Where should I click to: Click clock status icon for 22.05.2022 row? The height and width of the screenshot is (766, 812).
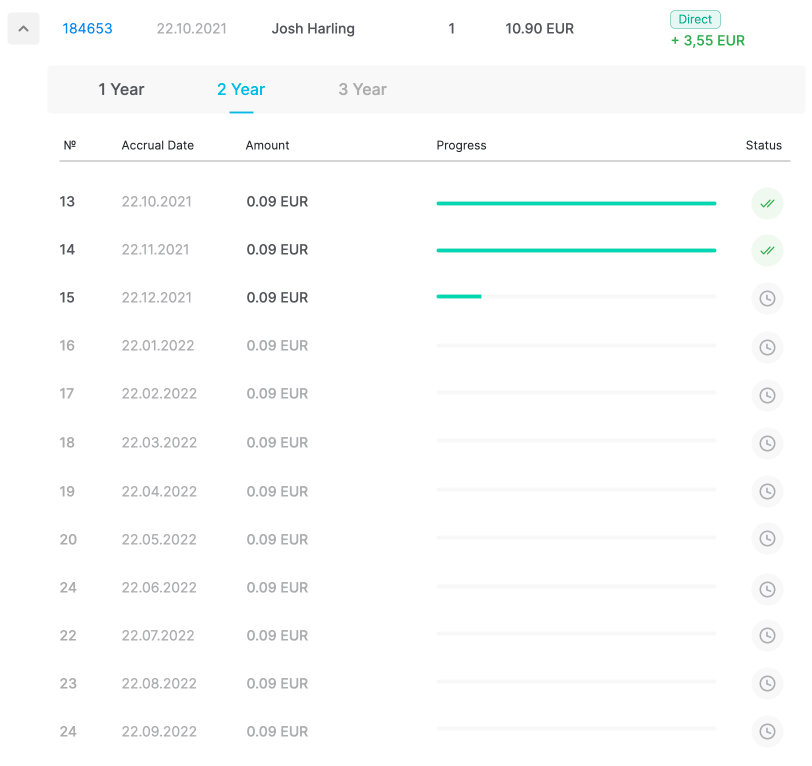point(767,539)
